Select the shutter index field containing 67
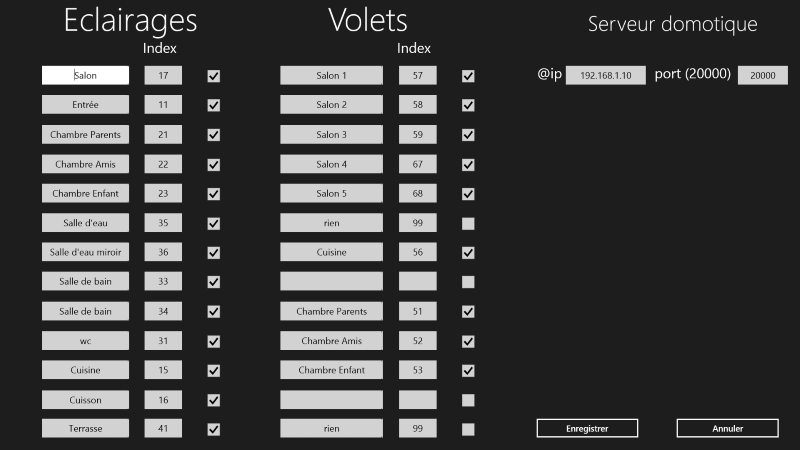The width and height of the screenshot is (800, 450). pos(418,164)
